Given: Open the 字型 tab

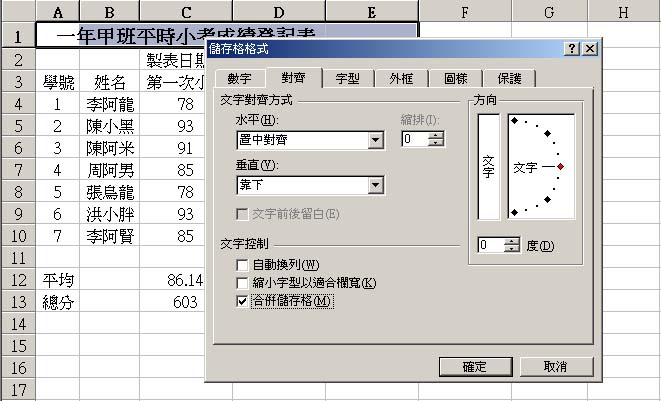Looking at the screenshot, I should (348, 78).
